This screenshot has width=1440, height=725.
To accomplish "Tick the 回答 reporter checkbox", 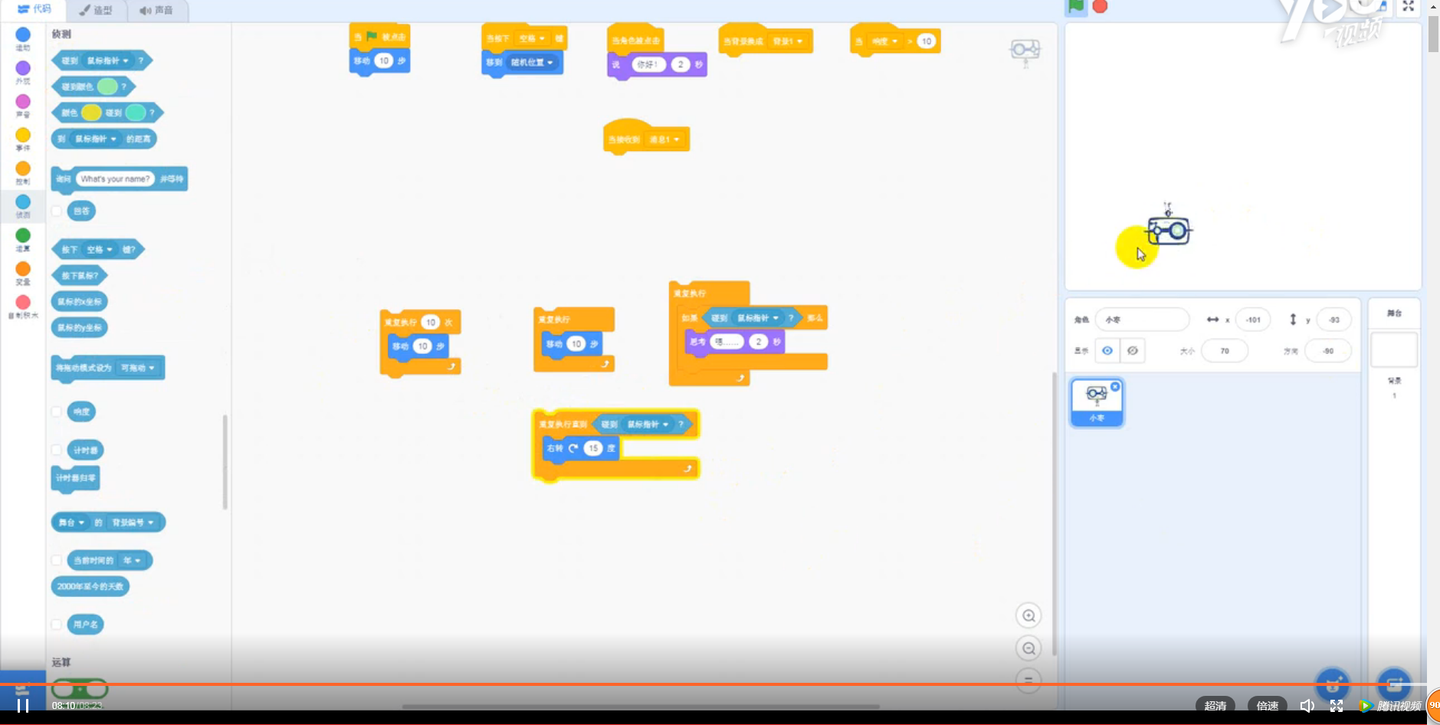I will [57, 211].
